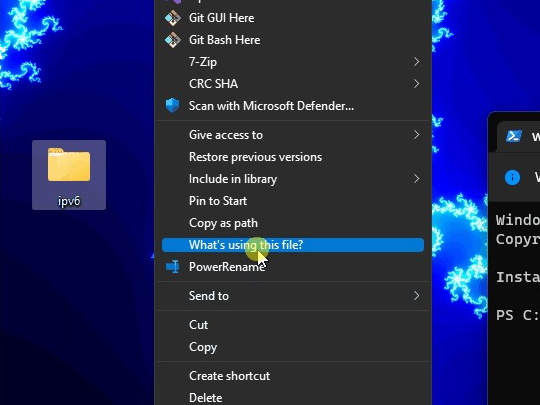Select Restore previous versions
Viewport: 540px width, 405px height.
(293, 157)
